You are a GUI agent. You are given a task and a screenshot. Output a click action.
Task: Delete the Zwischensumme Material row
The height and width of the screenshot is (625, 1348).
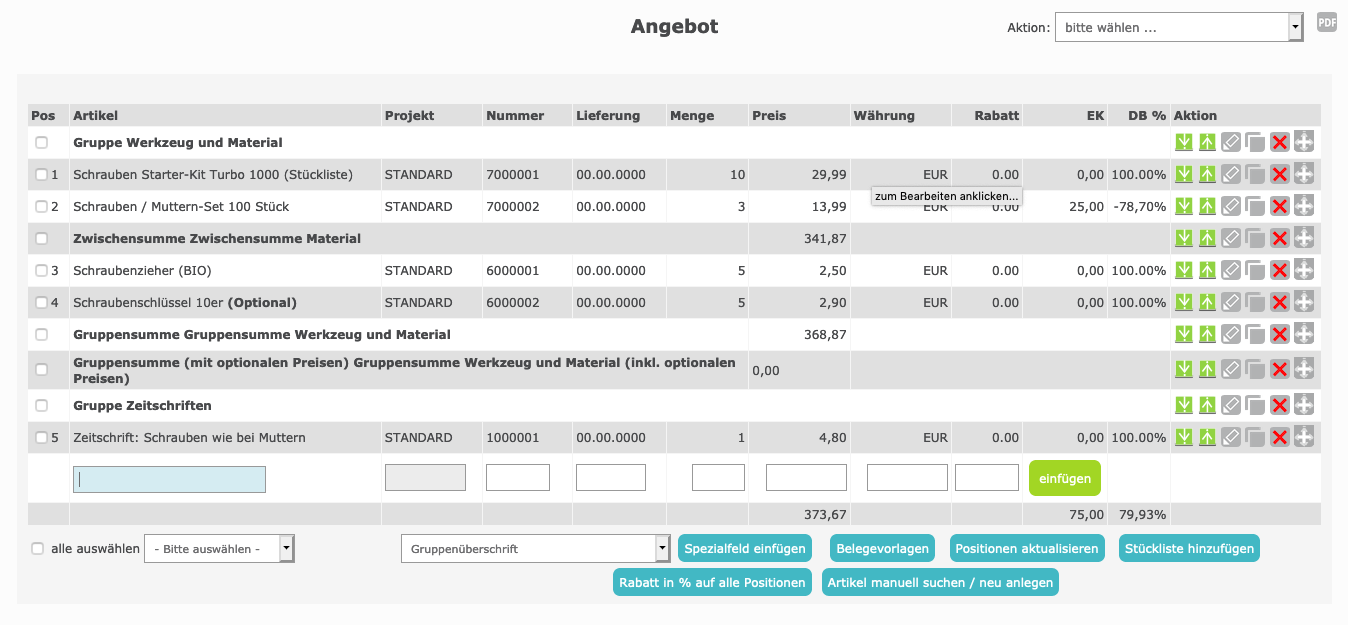[x=1279, y=239]
